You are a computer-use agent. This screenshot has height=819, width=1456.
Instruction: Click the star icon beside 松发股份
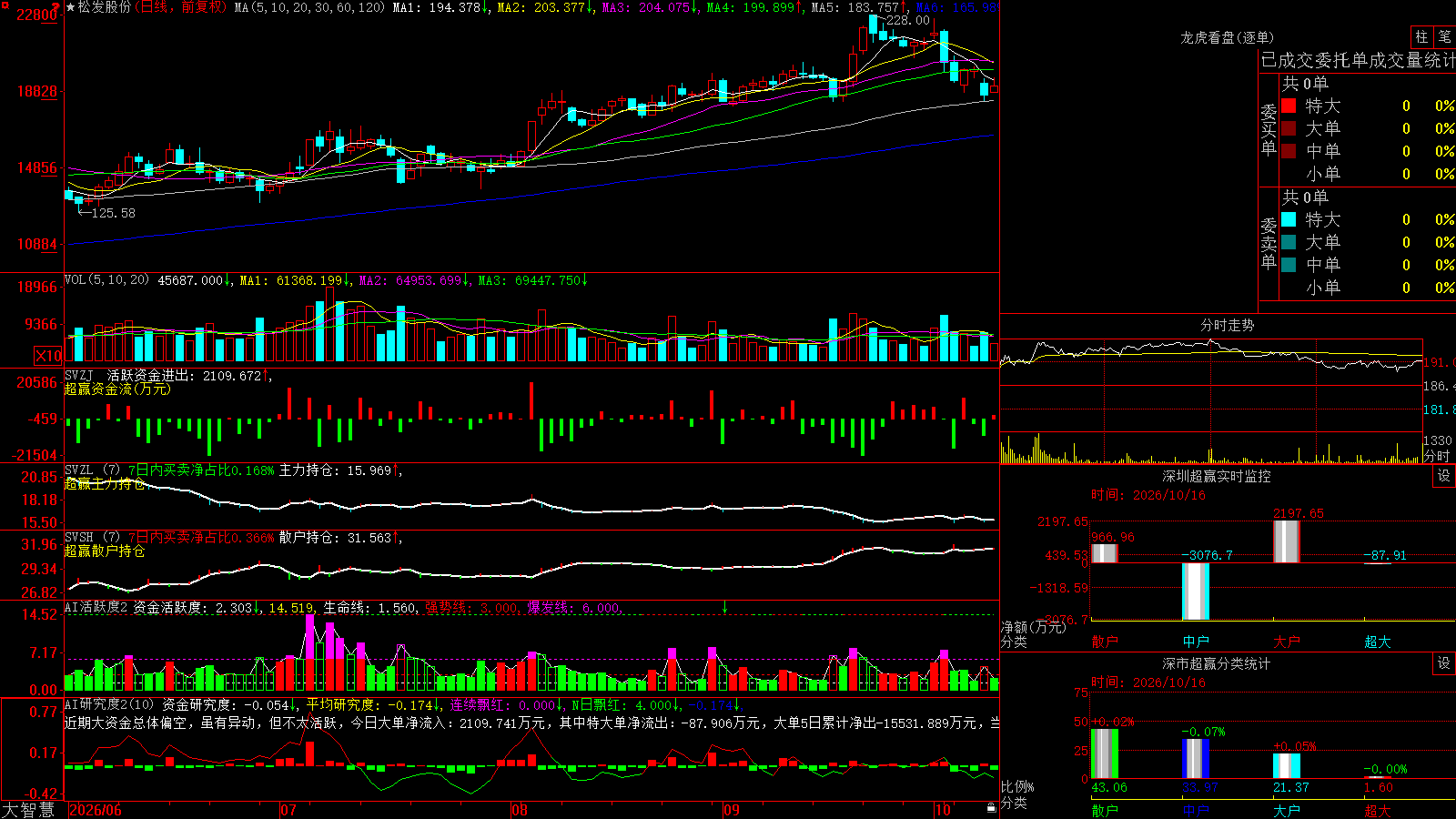tap(71, 7)
